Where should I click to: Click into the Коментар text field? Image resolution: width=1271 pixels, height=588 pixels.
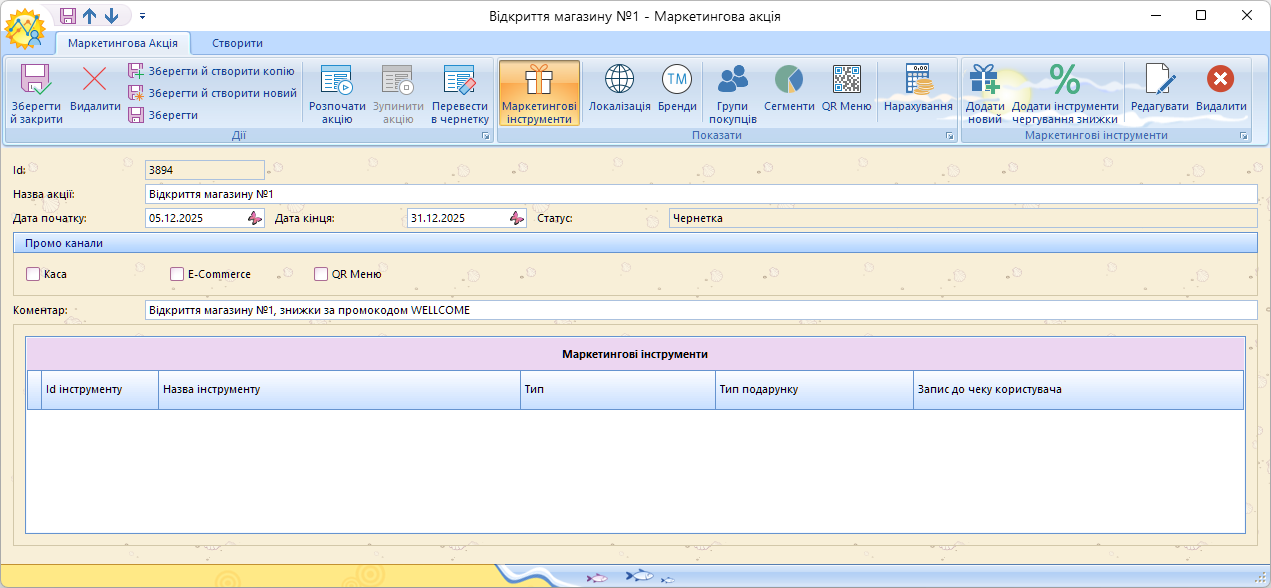[700, 310]
